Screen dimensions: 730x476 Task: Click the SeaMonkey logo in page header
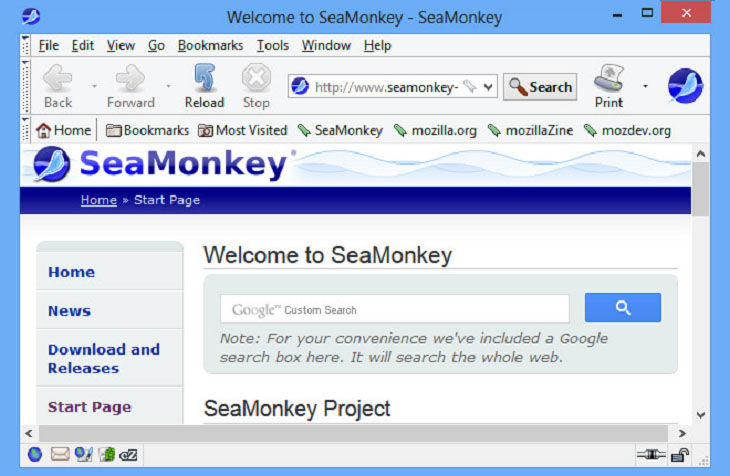pos(160,164)
